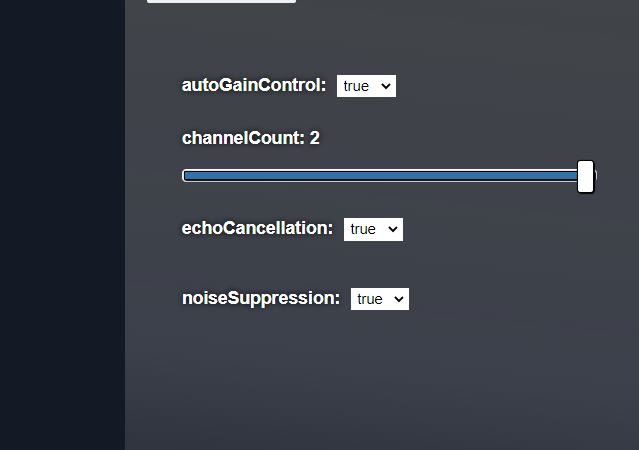Screen dimensions: 639x450
Task: Click the "true" value in echoCancellation box
Action: [x=363, y=229]
